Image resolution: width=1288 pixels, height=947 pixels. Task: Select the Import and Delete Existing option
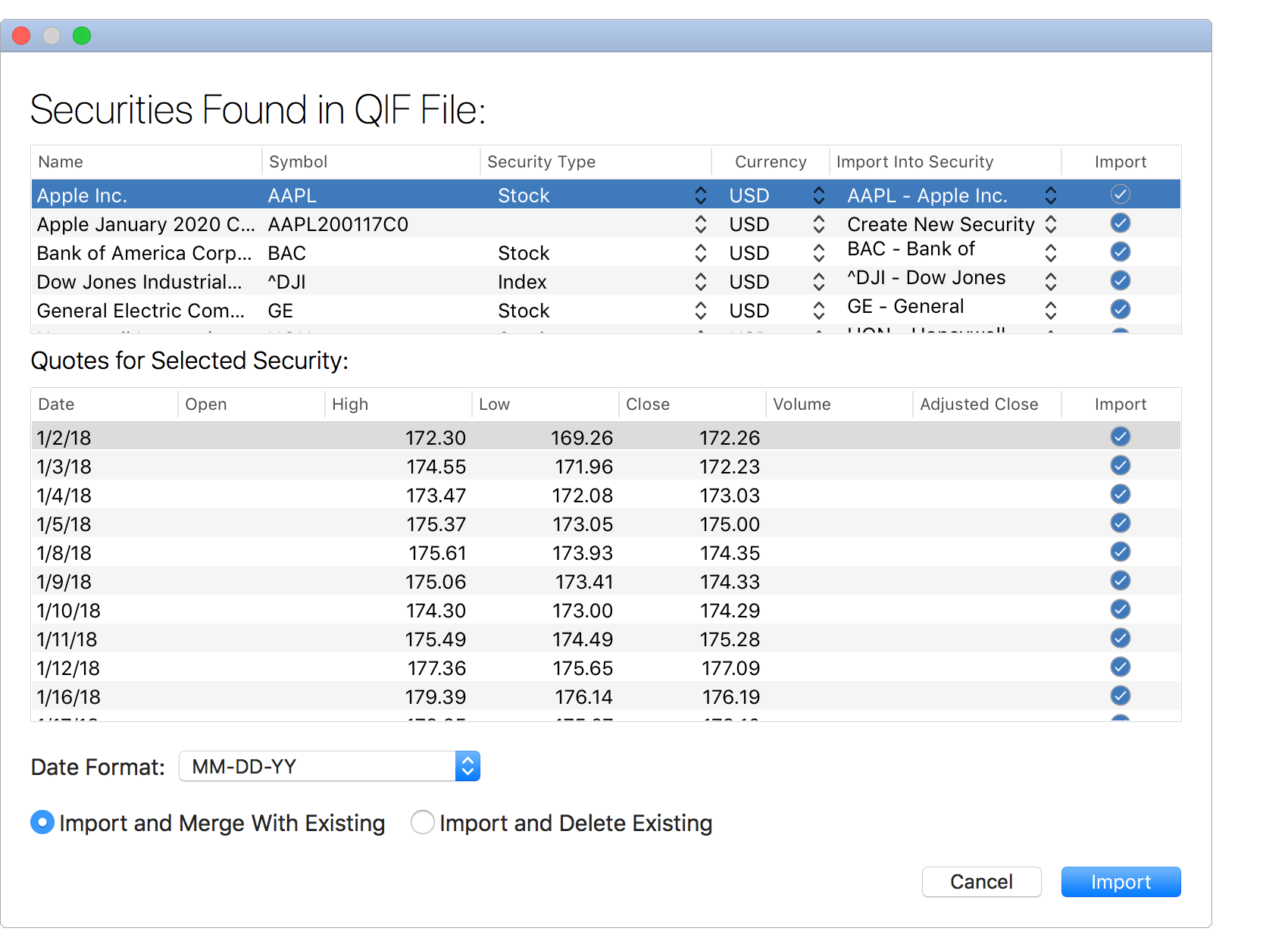[x=423, y=823]
